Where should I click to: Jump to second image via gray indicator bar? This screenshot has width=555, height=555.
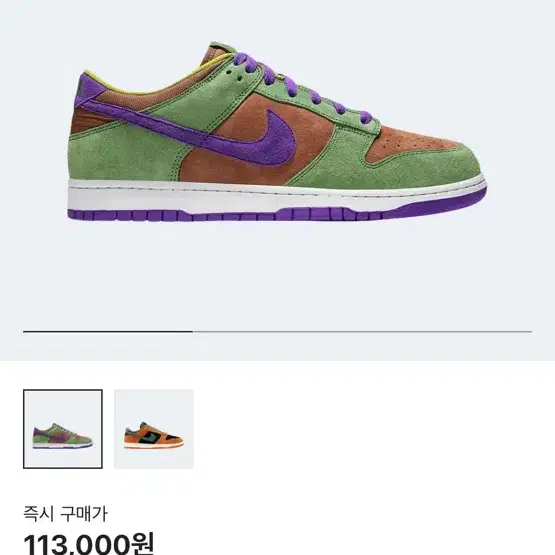coord(362,332)
